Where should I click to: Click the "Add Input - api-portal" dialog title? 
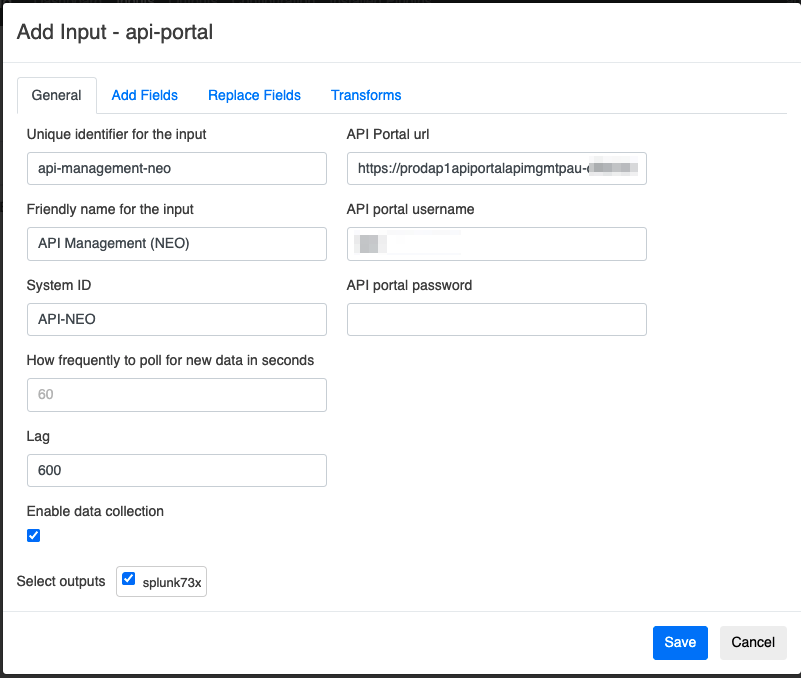click(115, 32)
